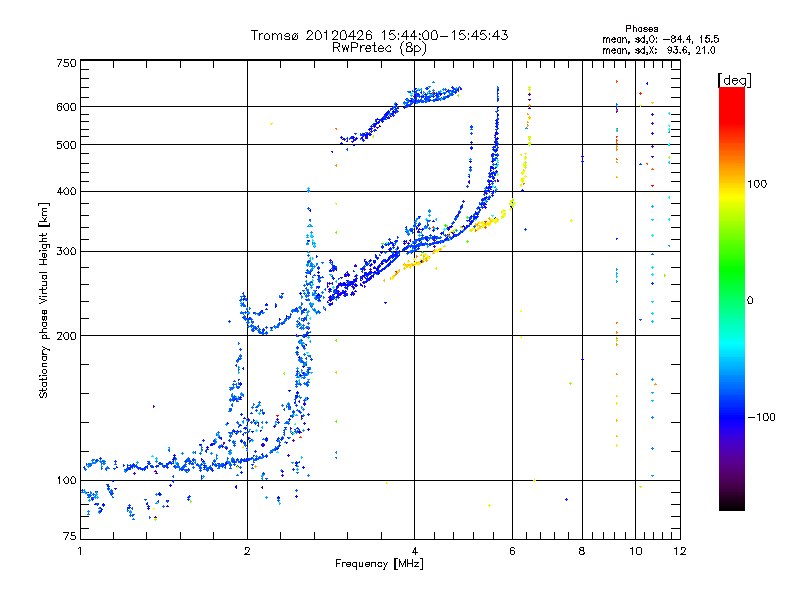Click the blue zone near -100 on the color bar
The image size is (800, 600).
pyautogui.click(x=732, y=416)
